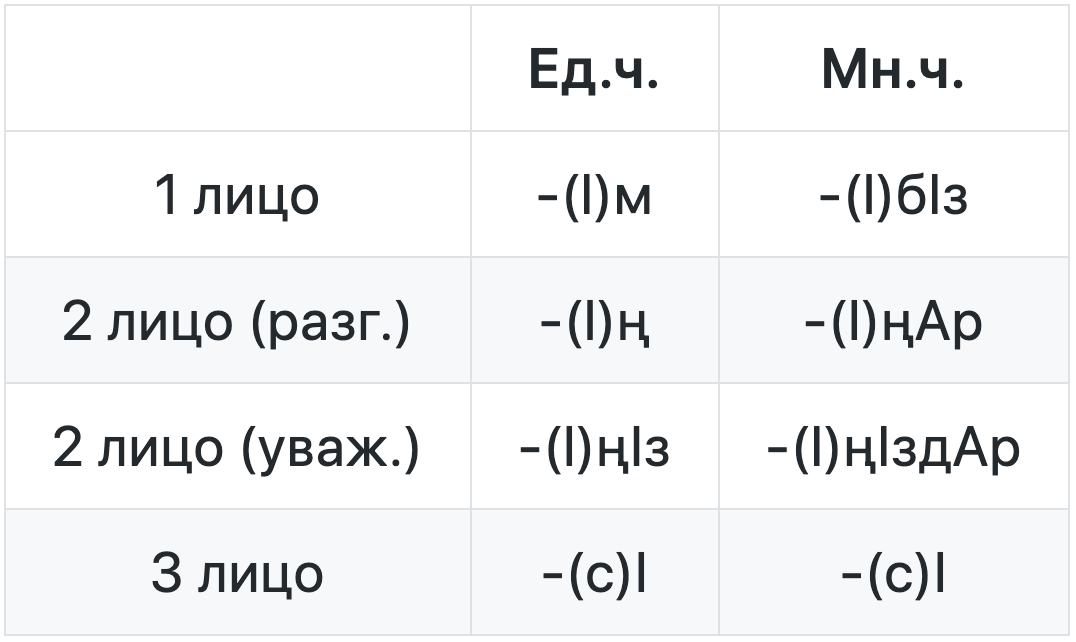Select the '-(I)м' suffix cell
This screenshot has height=642, width=1076.
coord(594,196)
